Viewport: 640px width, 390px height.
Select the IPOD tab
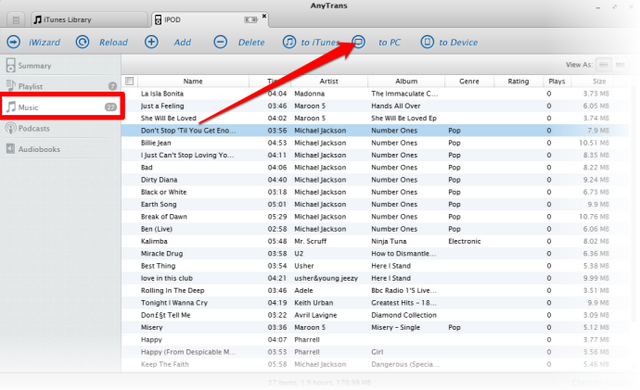[x=209, y=20]
